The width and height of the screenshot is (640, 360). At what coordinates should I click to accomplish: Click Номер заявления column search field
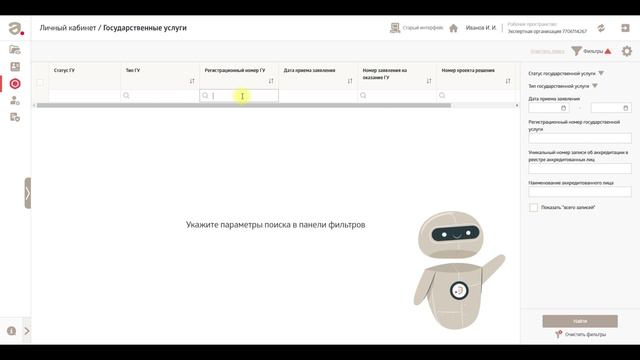pos(397,96)
